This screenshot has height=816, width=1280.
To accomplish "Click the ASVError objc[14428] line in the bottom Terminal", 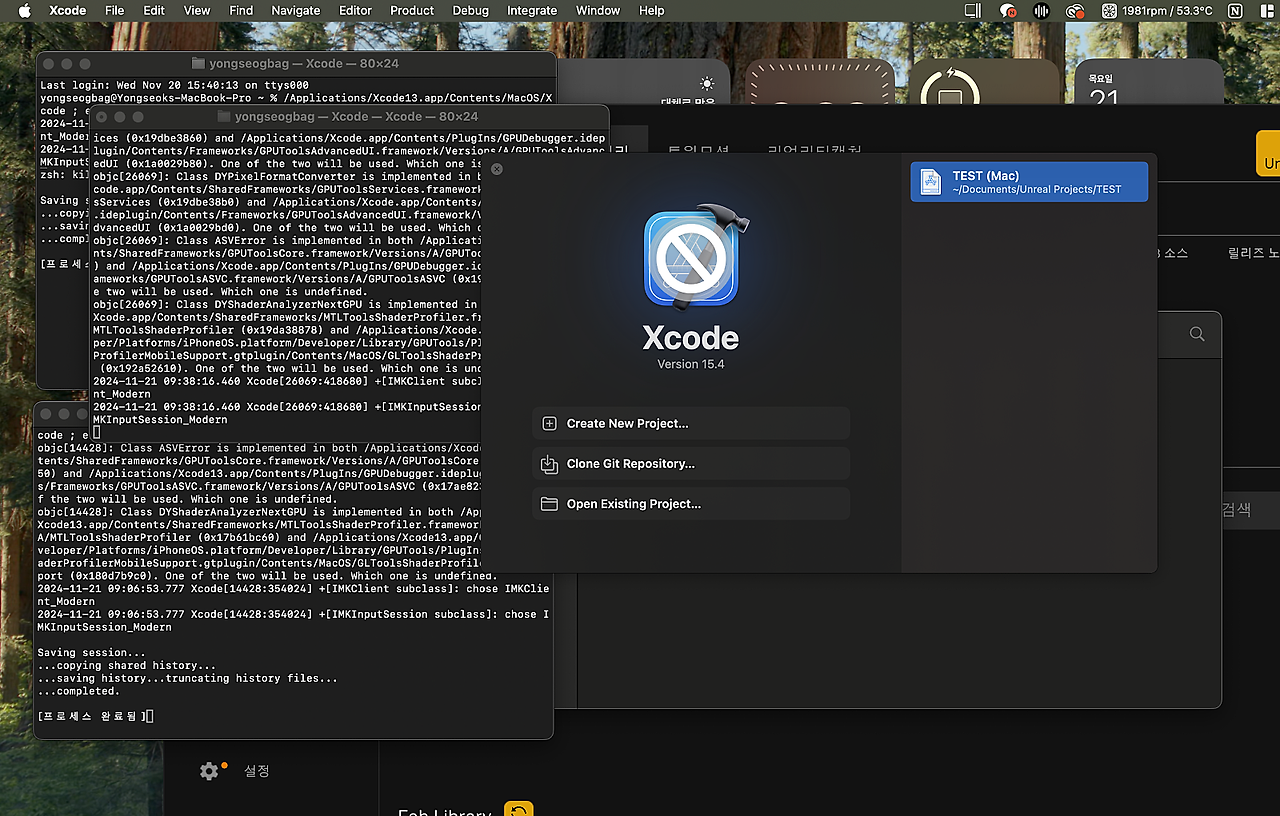I will 260,448.
